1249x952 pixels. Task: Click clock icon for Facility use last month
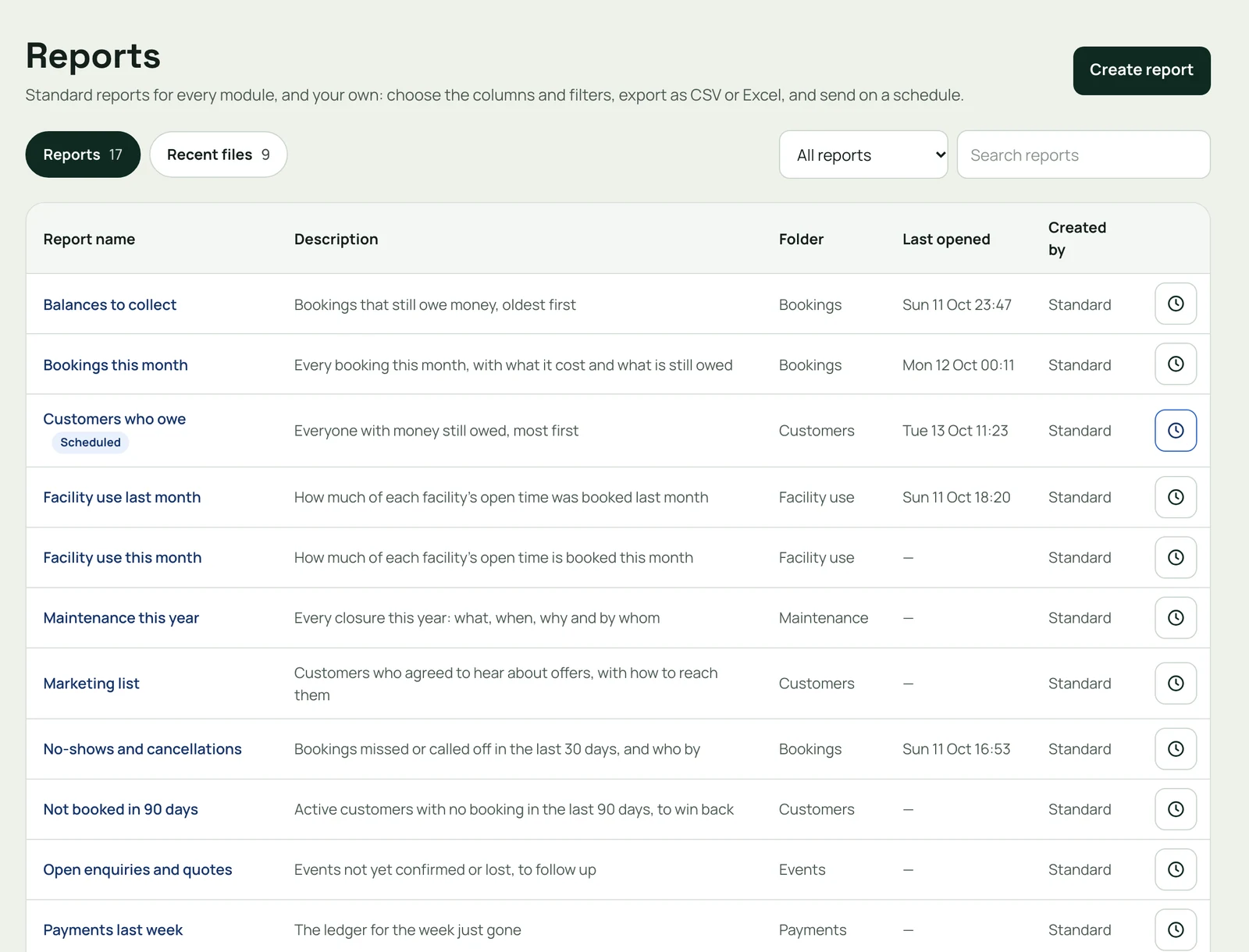[x=1176, y=497]
